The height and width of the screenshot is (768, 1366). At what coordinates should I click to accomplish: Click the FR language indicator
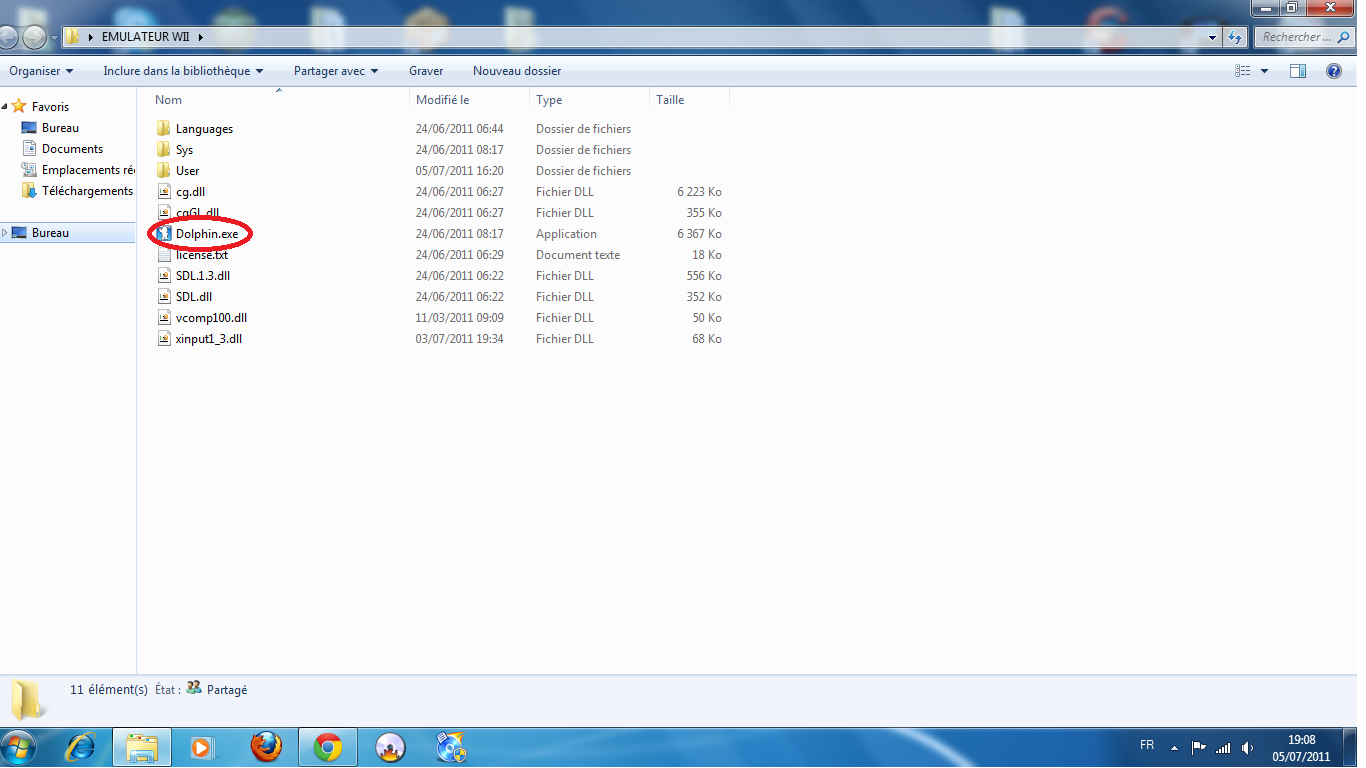tap(1147, 746)
